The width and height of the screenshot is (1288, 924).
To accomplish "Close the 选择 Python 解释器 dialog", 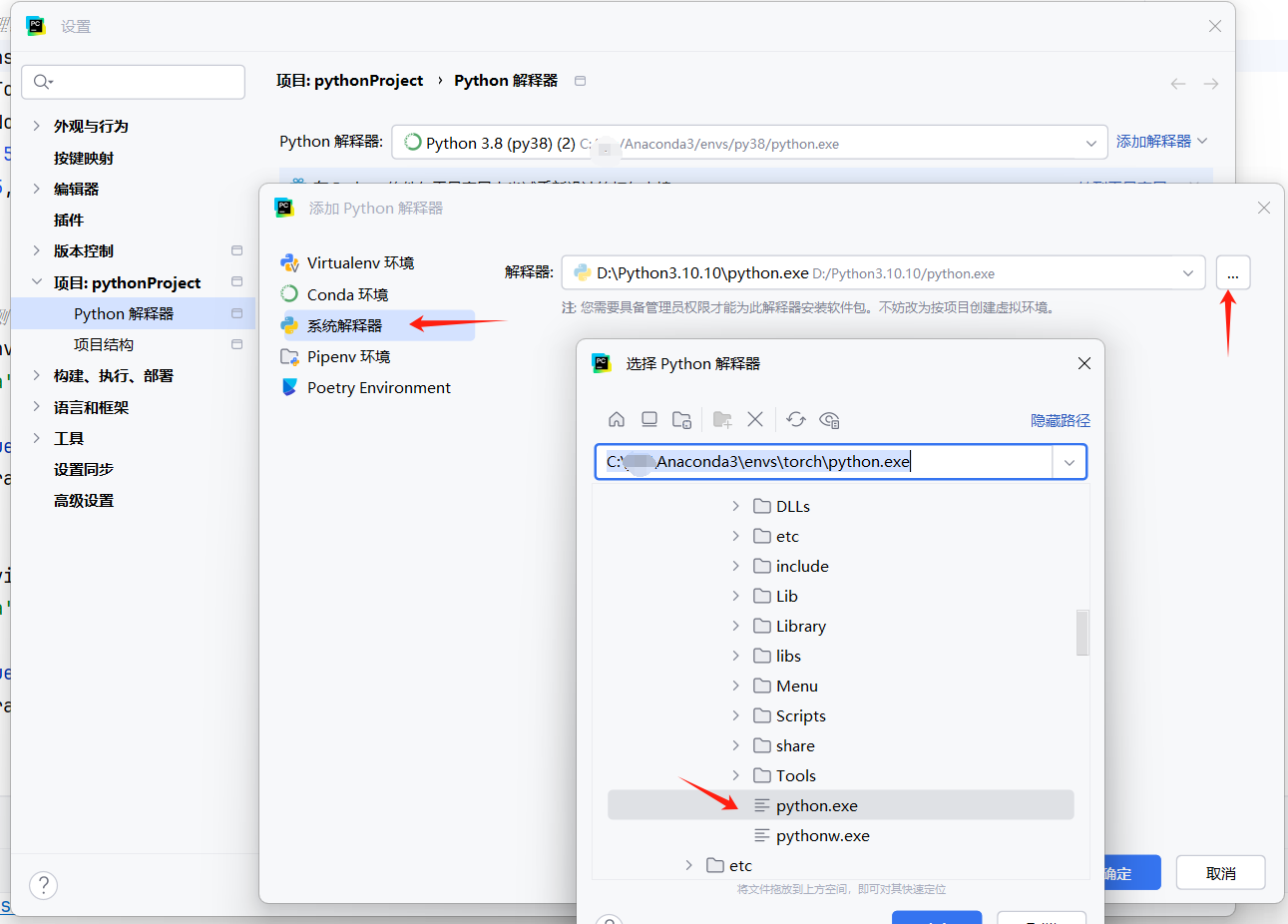I will (x=1084, y=363).
